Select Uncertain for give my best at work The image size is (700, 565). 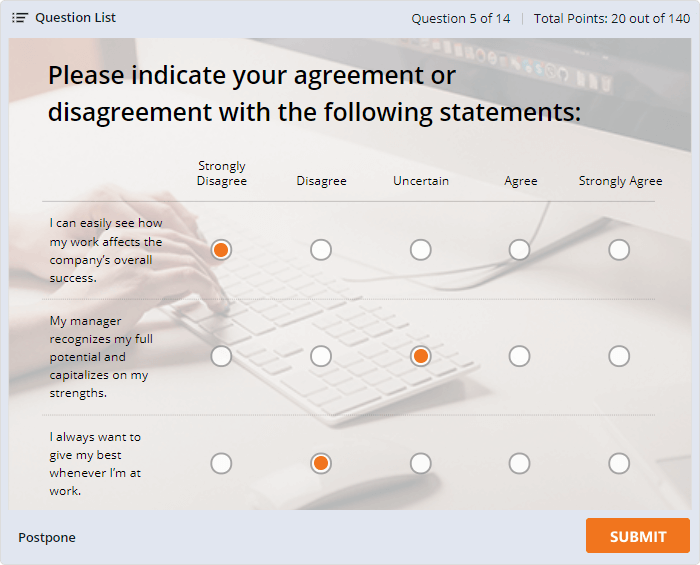point(421,463)
